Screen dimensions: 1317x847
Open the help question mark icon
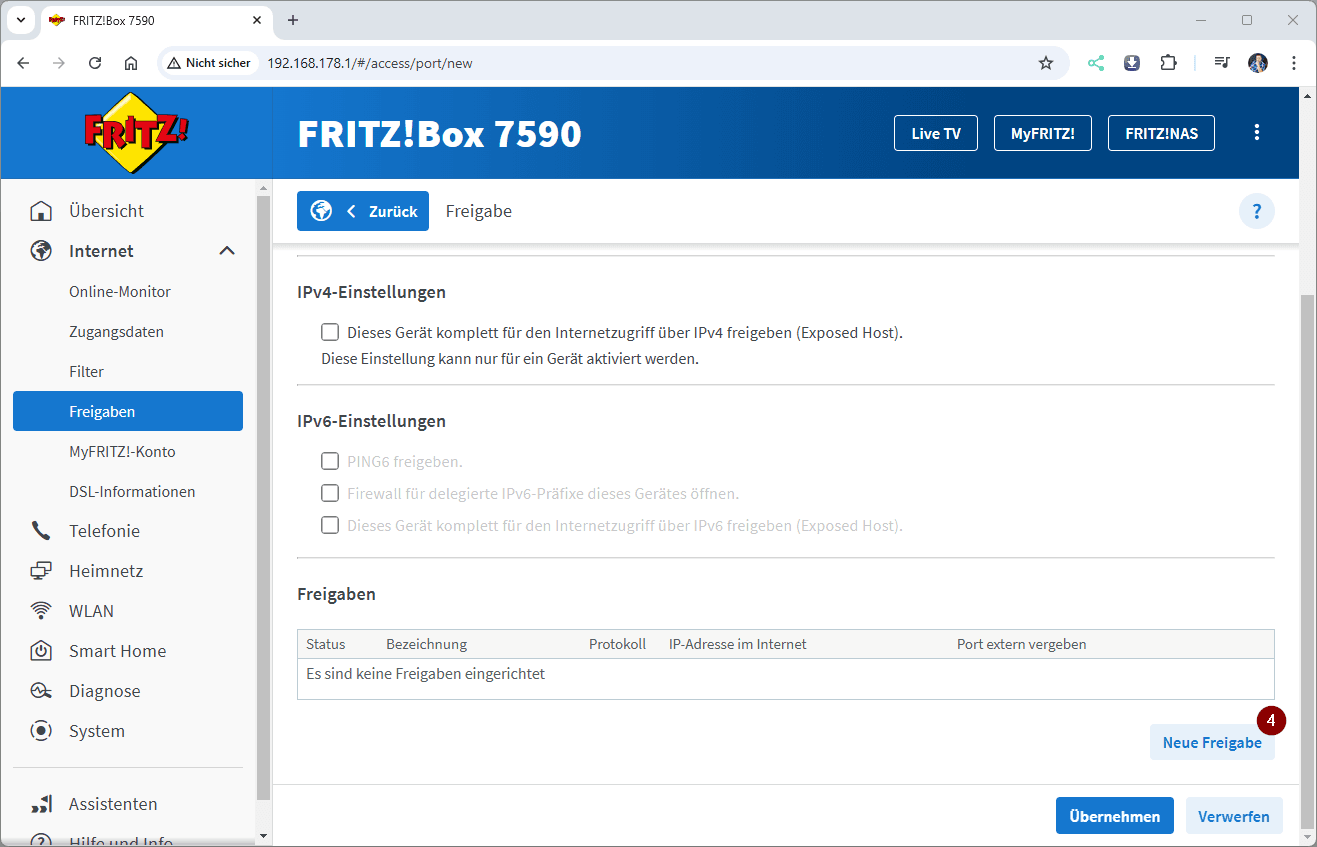tap(1256, 211)
